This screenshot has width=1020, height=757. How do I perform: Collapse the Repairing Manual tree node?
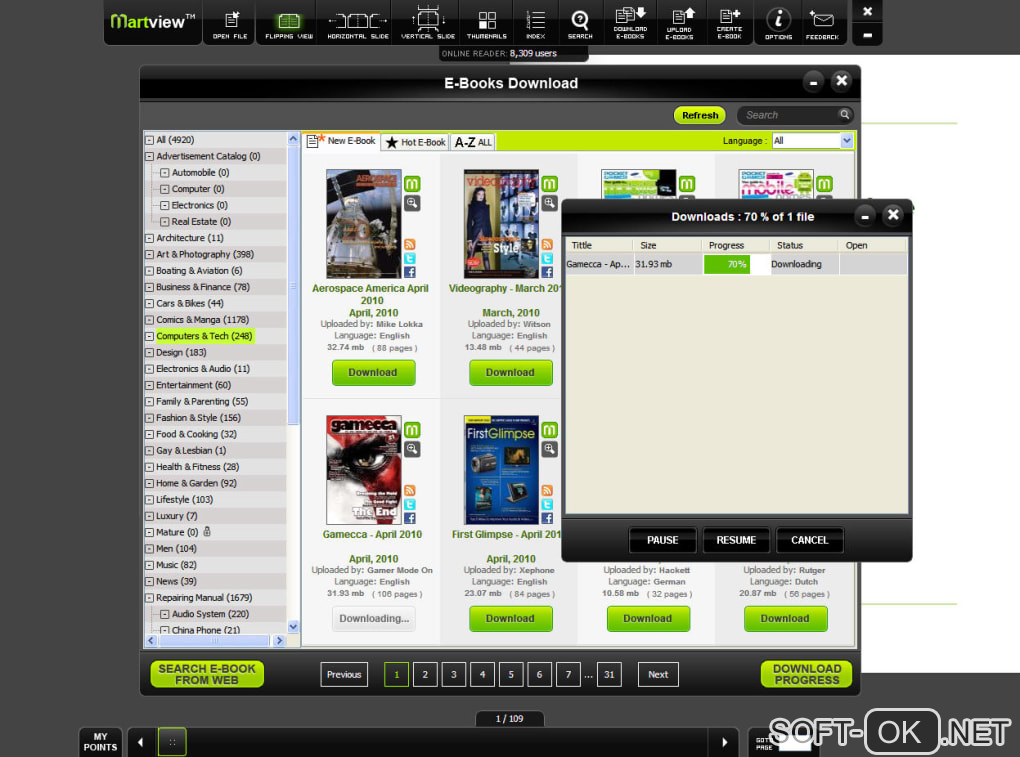150,598
